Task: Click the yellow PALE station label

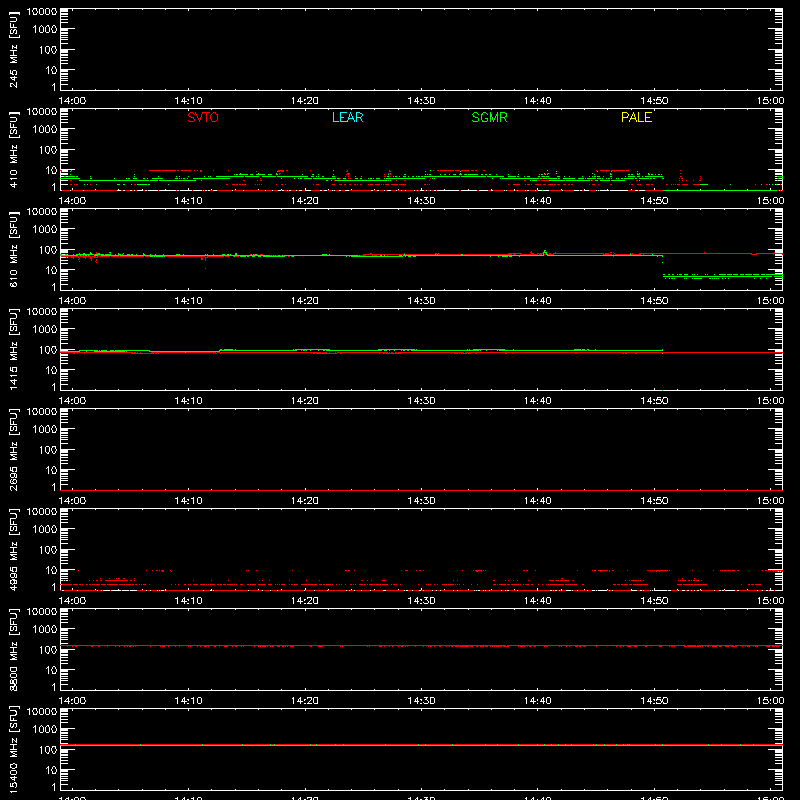Action: tap(636, 117)
